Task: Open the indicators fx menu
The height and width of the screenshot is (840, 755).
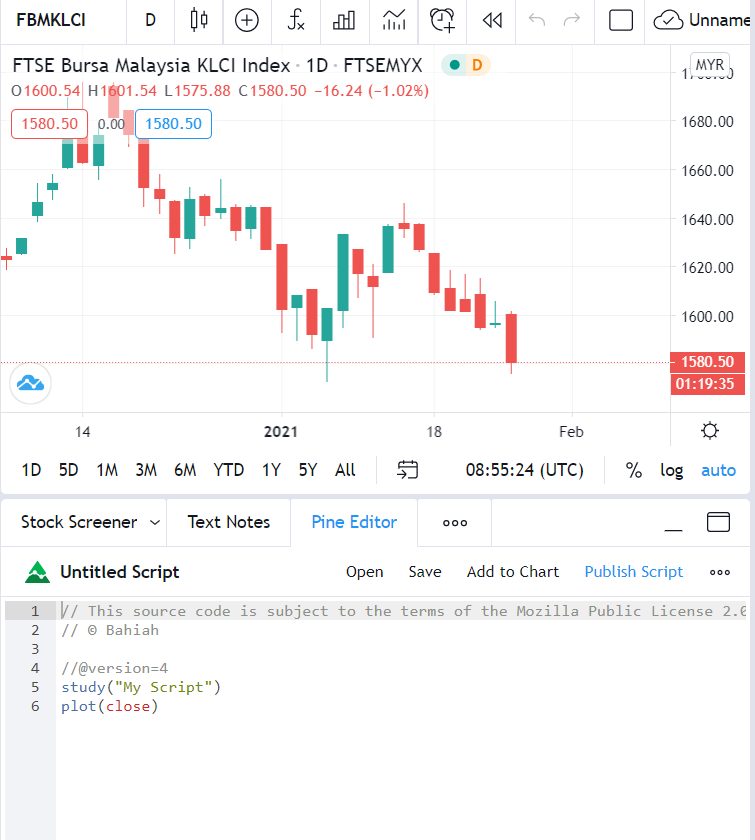Action: [295, 20]
